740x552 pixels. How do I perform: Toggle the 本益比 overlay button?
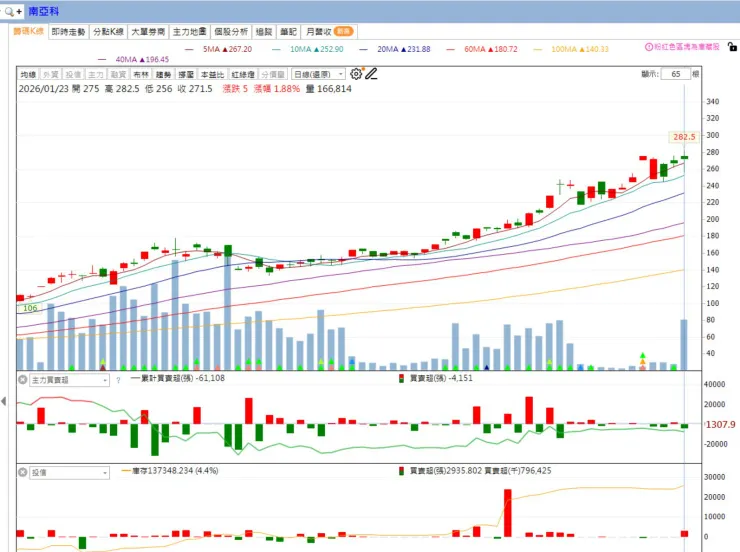[x=212, y=74]
